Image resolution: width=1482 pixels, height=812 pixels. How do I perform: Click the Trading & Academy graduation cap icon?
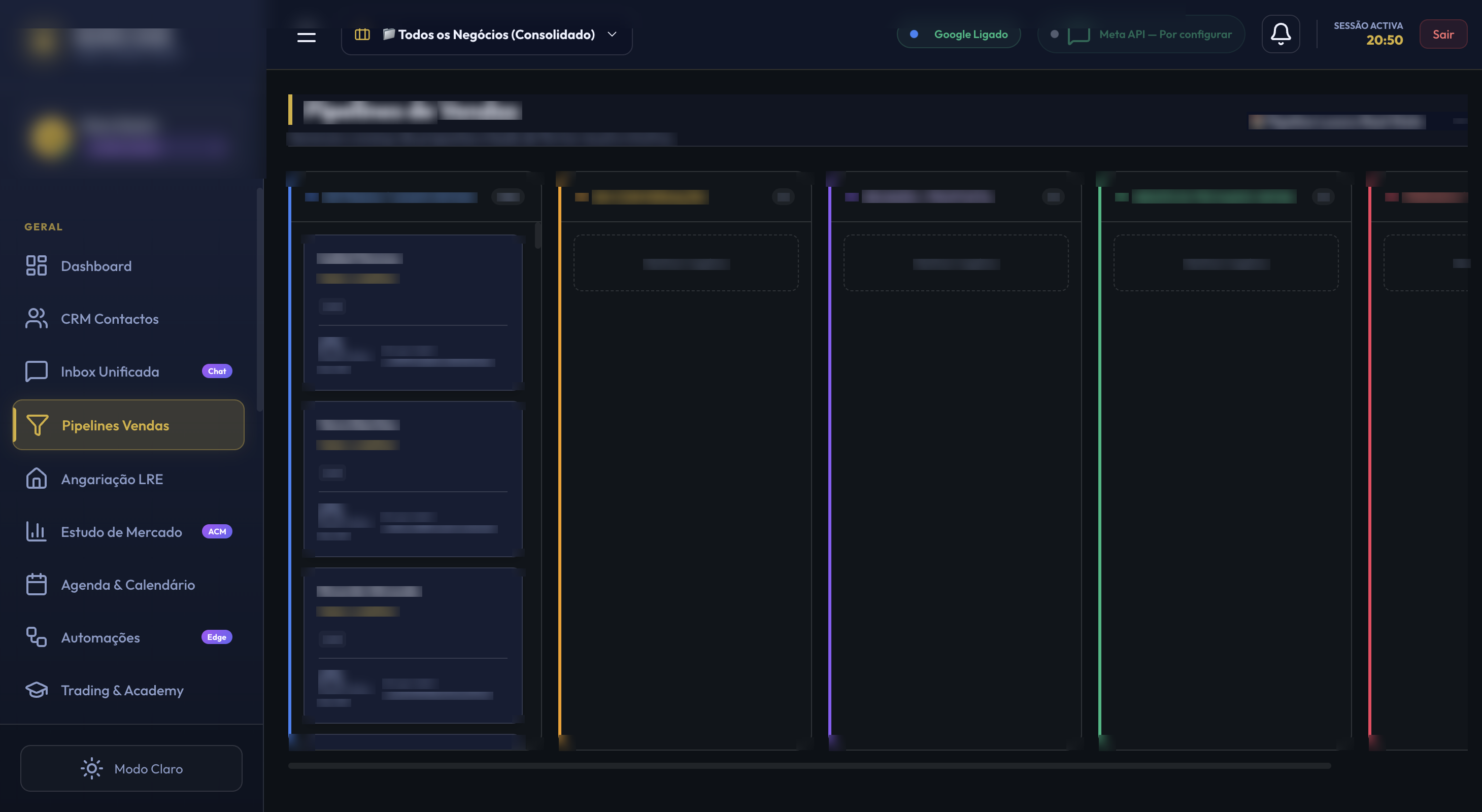[x=36, y=690]
